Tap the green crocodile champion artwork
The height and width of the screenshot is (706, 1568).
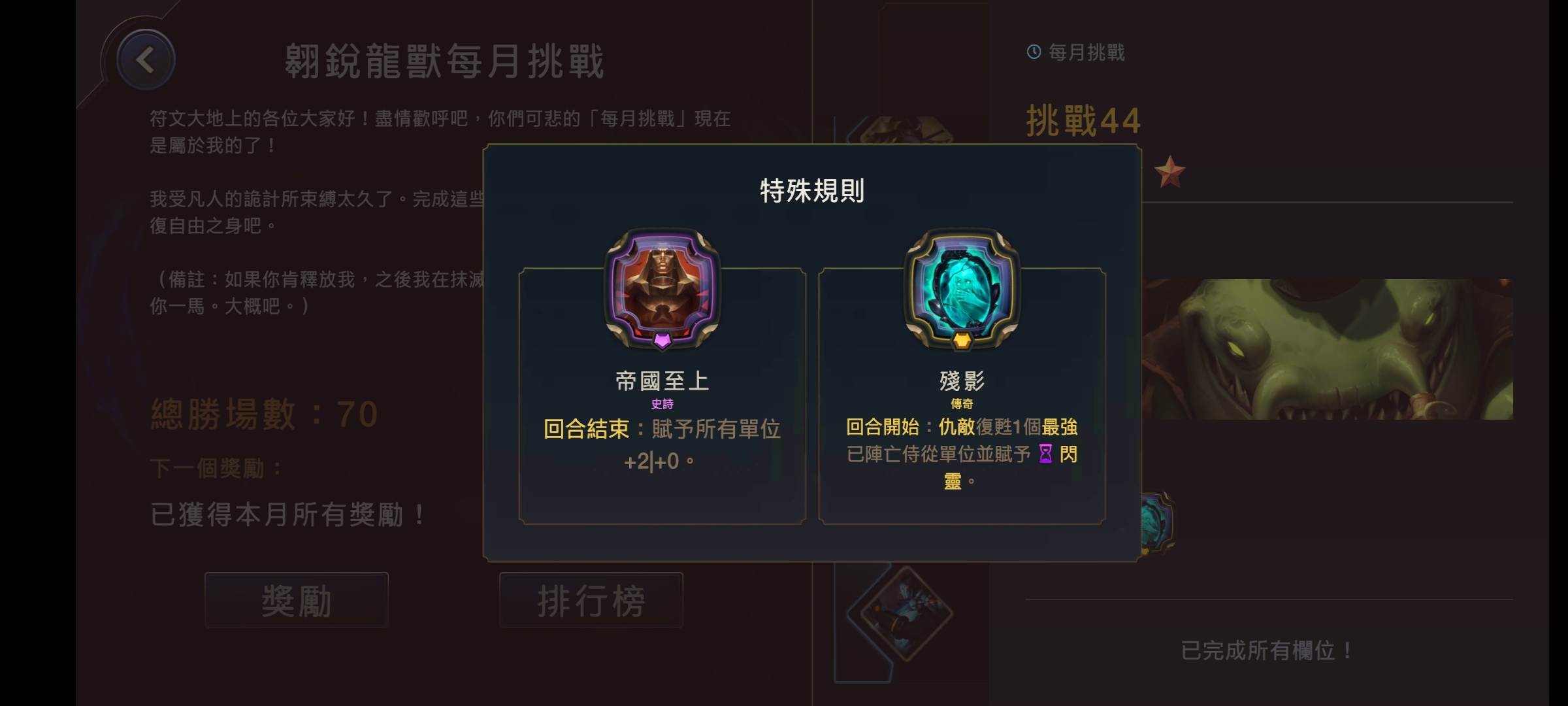click(1328, 349)
